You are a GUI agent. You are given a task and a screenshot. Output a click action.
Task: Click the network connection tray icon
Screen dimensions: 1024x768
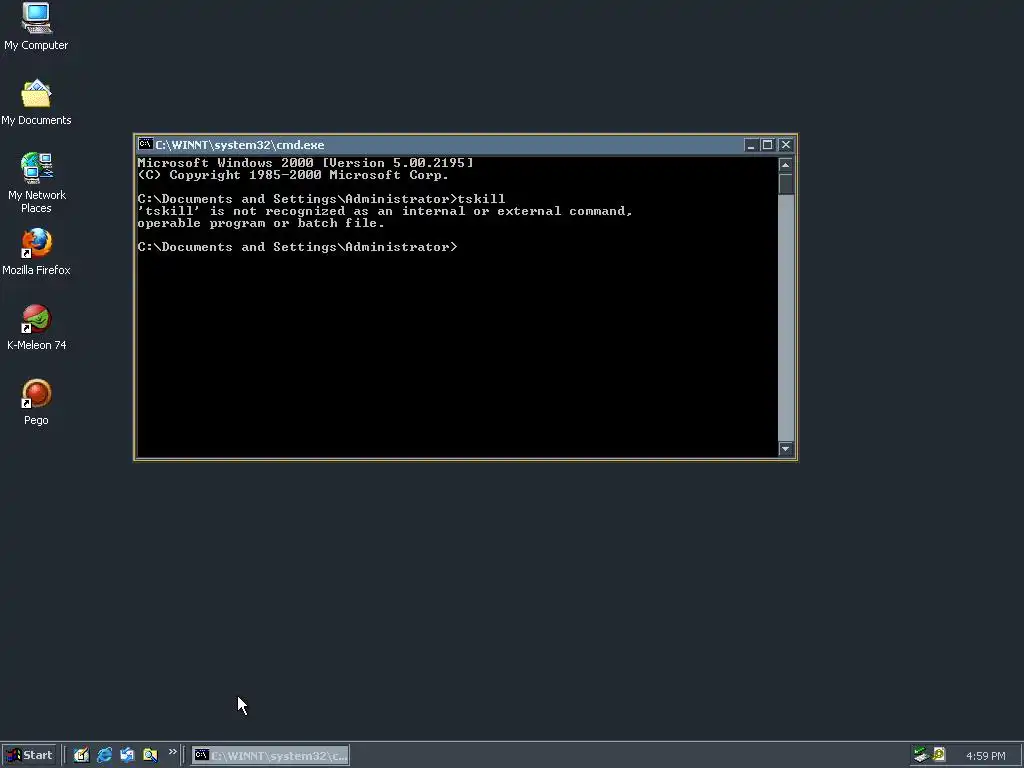pos(920,755)
